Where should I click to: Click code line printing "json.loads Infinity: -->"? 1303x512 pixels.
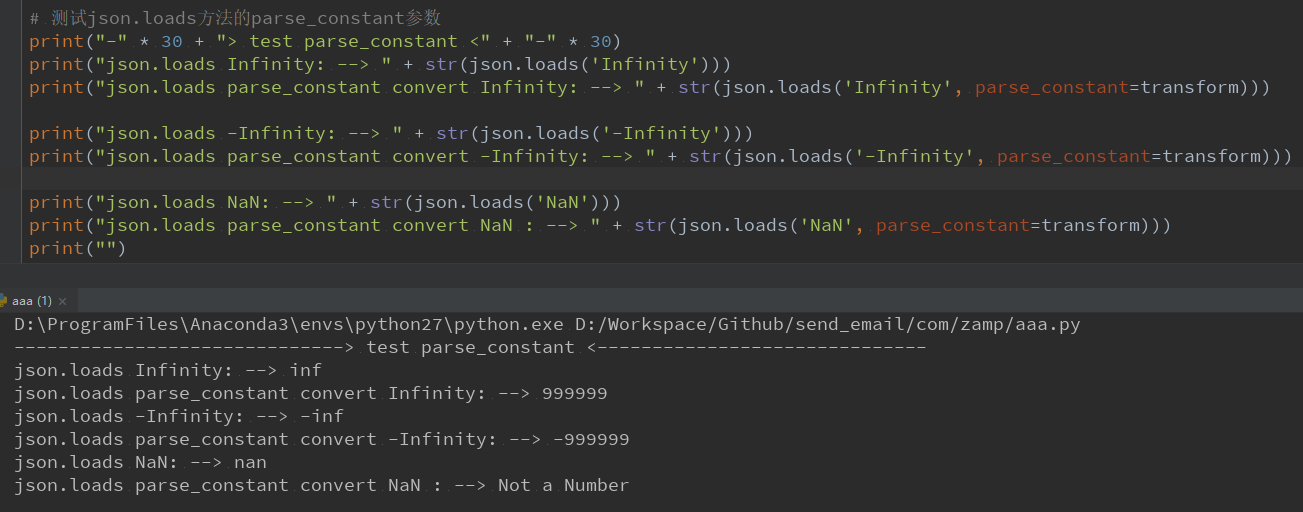coord(380,64)
